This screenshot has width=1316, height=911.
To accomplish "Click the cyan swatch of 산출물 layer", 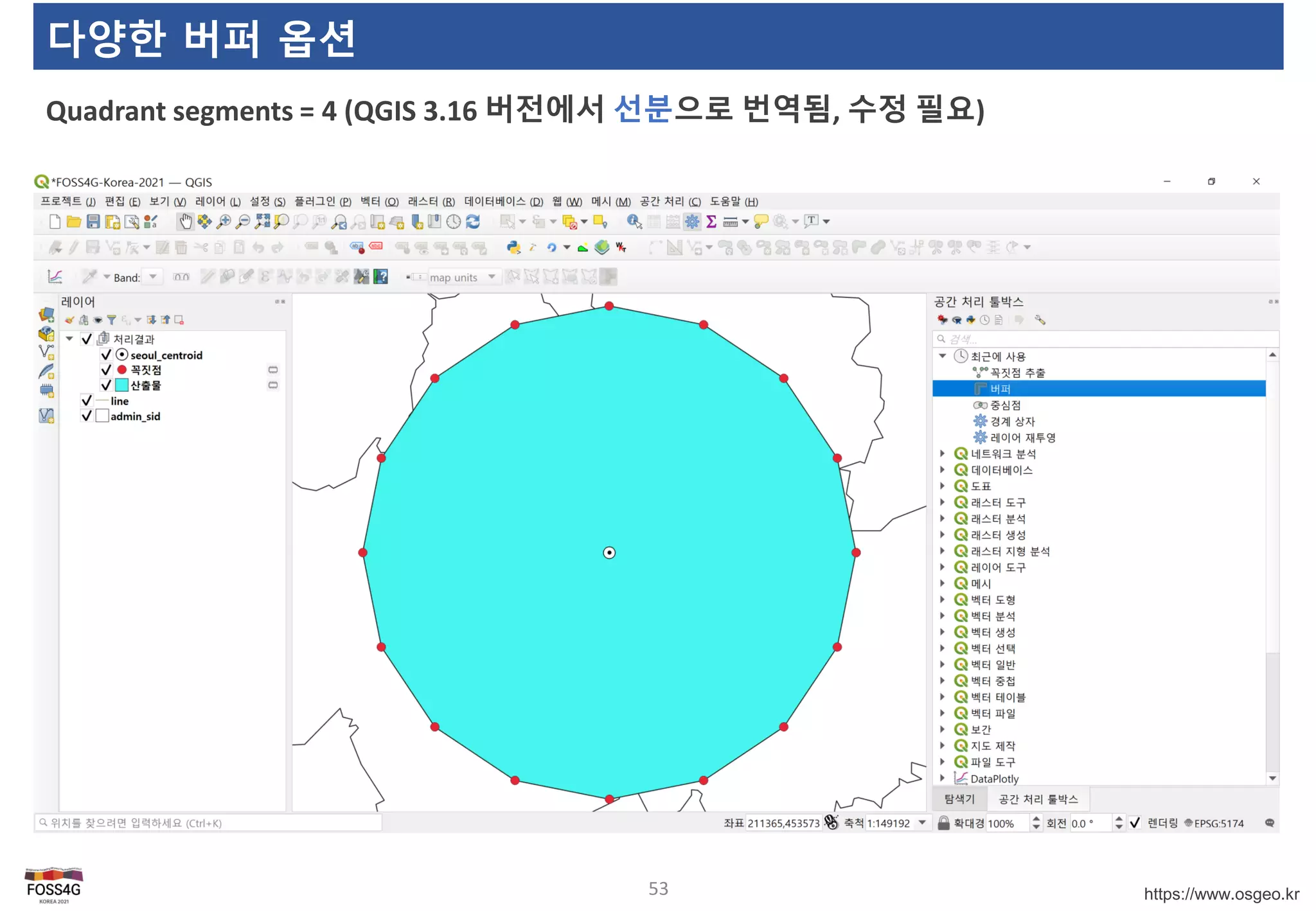I will pos(121,385).
